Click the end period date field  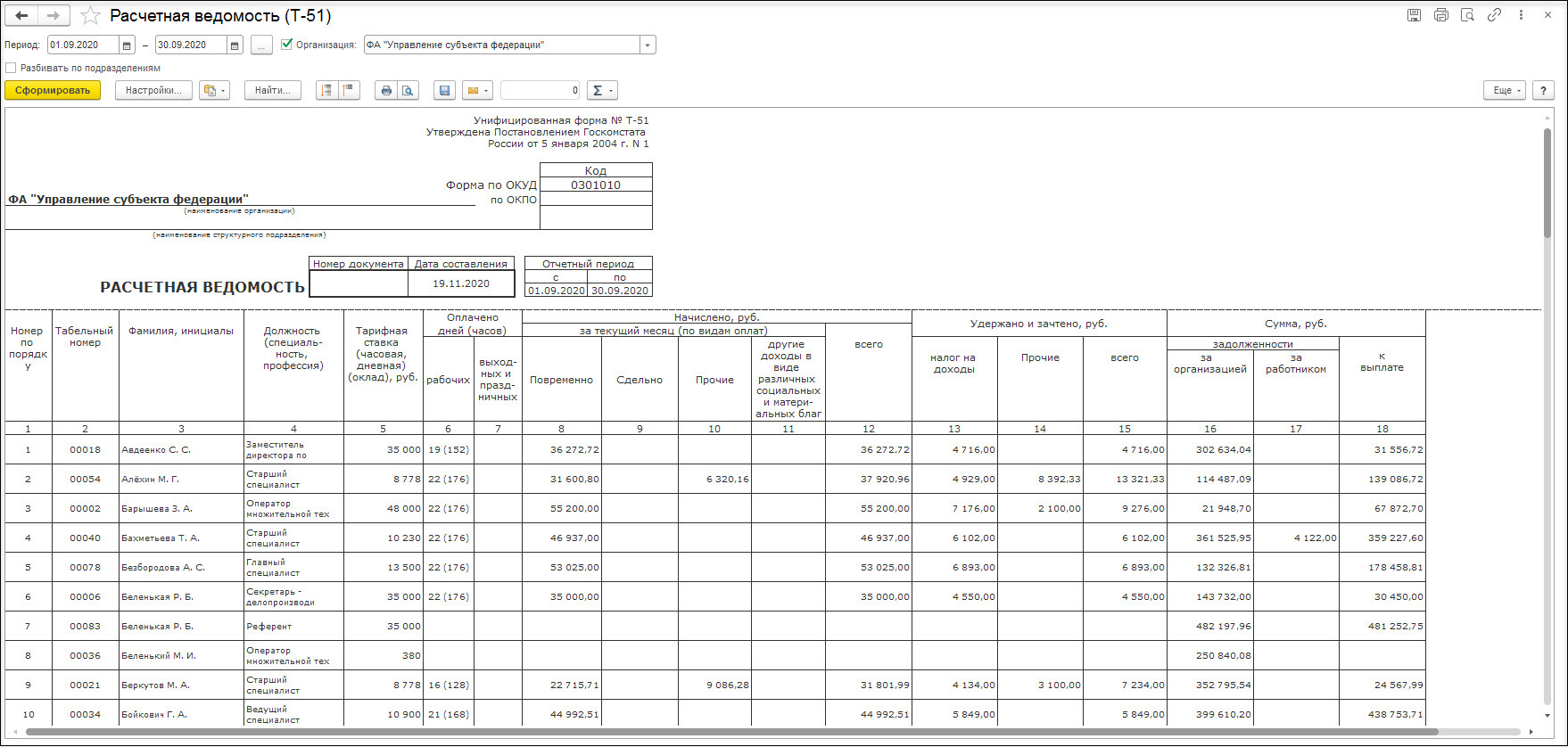tap(191, 45)
